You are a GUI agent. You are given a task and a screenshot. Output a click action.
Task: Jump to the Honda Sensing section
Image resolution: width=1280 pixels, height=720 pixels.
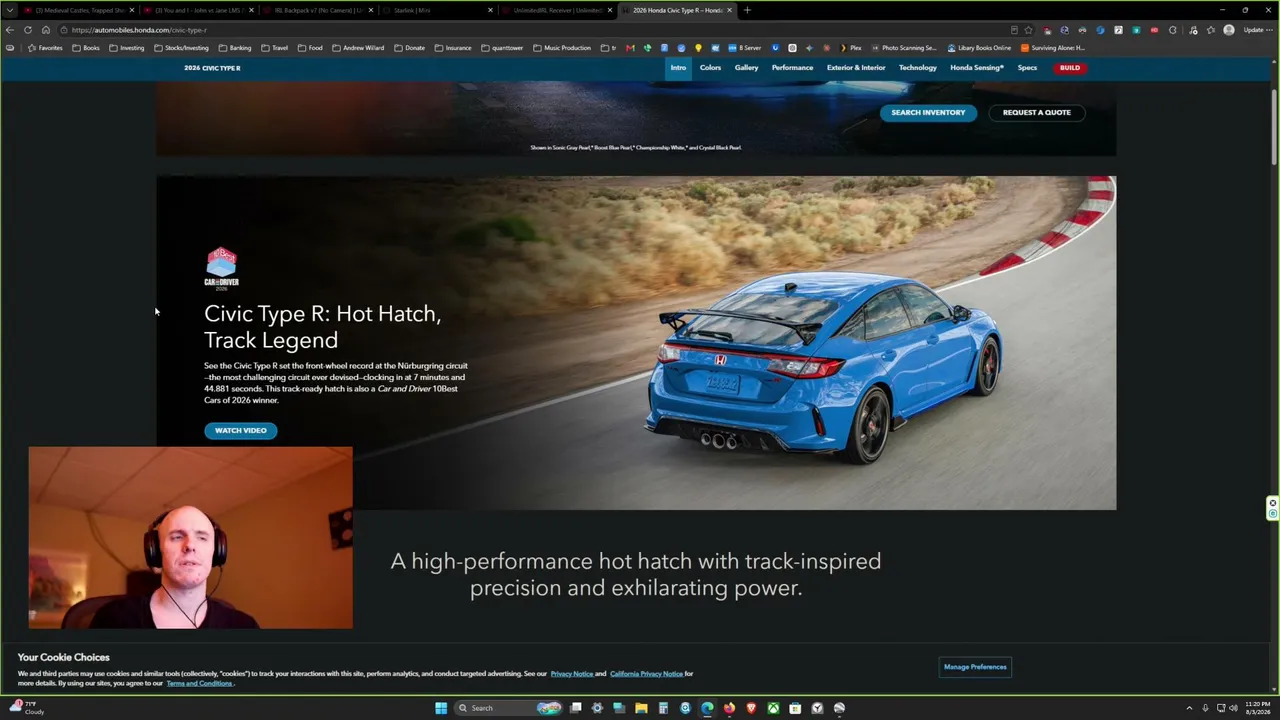[977, 68]
